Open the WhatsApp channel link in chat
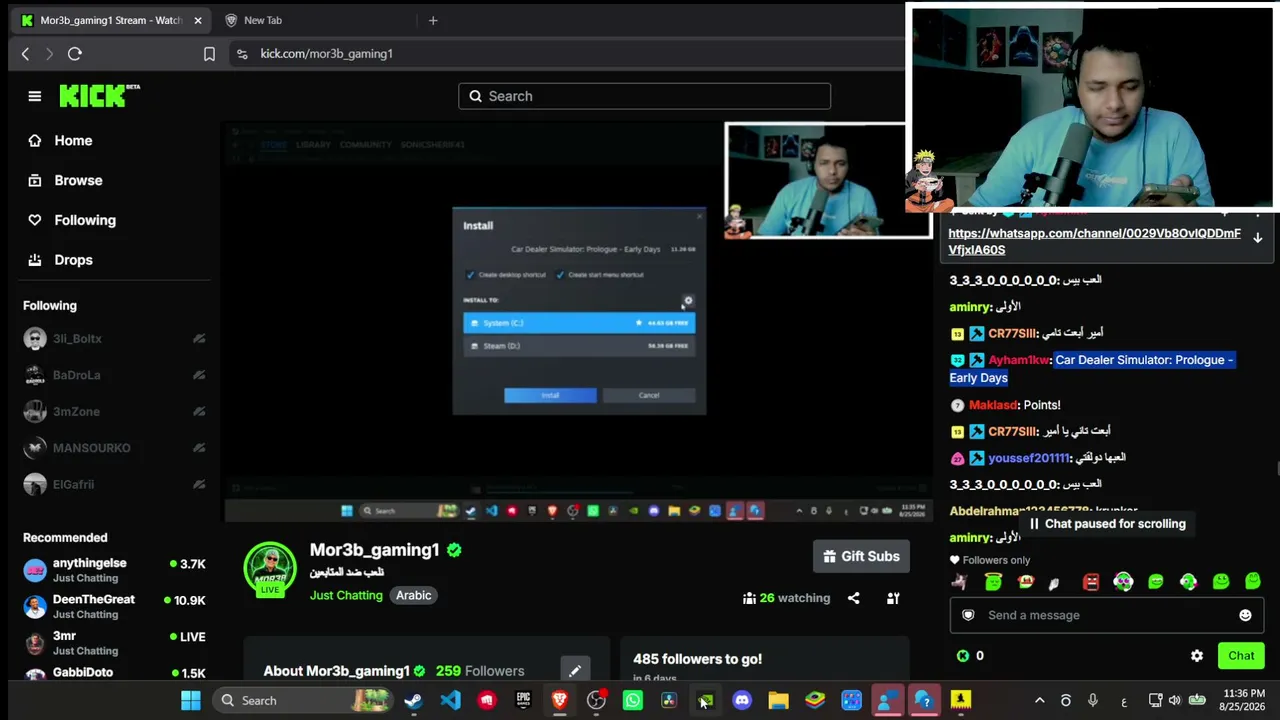This screenshot has width=1280, height=720. pos(1094,242)
